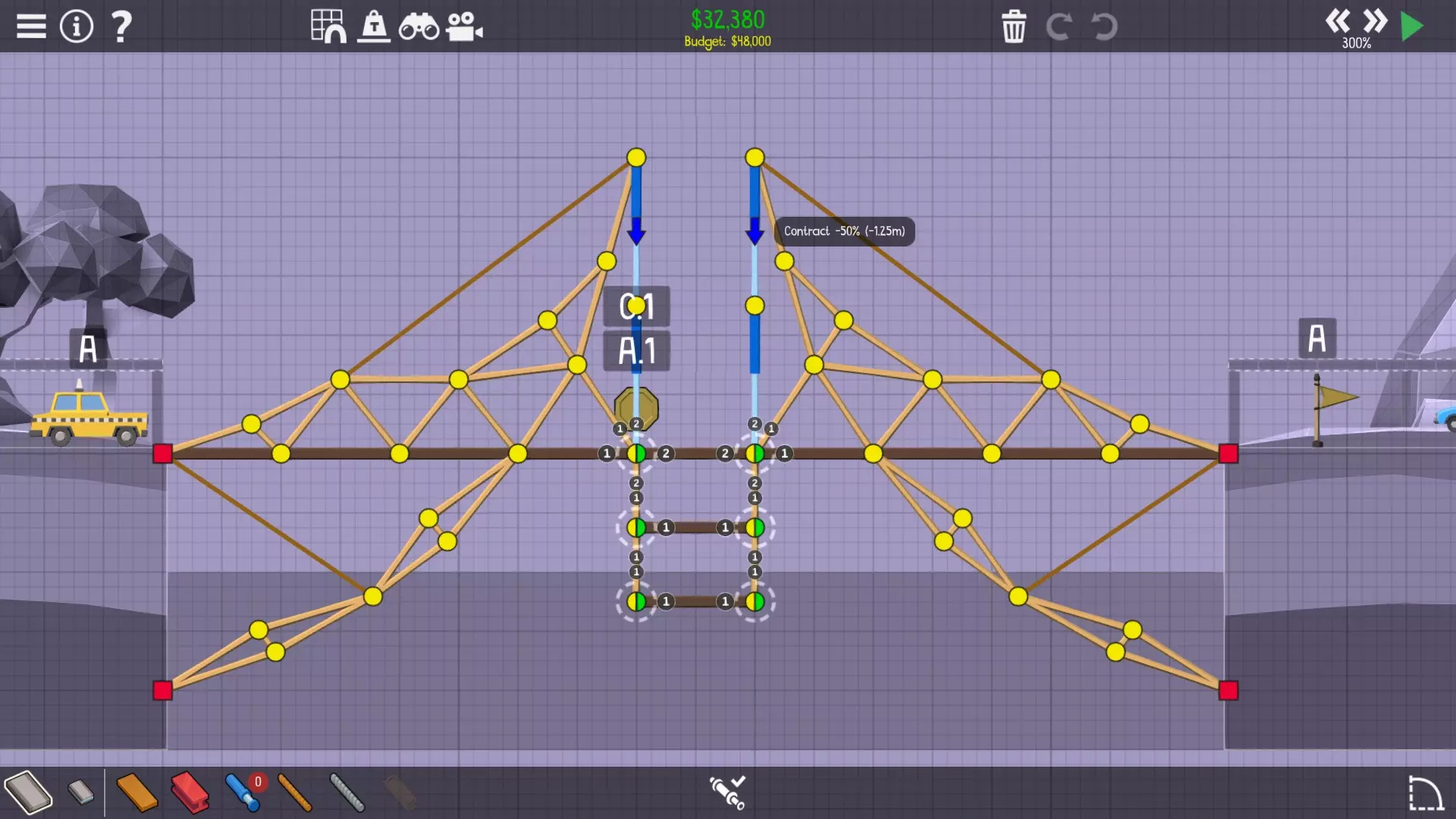The image size is (1456, 819).
Task: Choose the blue hydraulics material
Action: (243, 792)
